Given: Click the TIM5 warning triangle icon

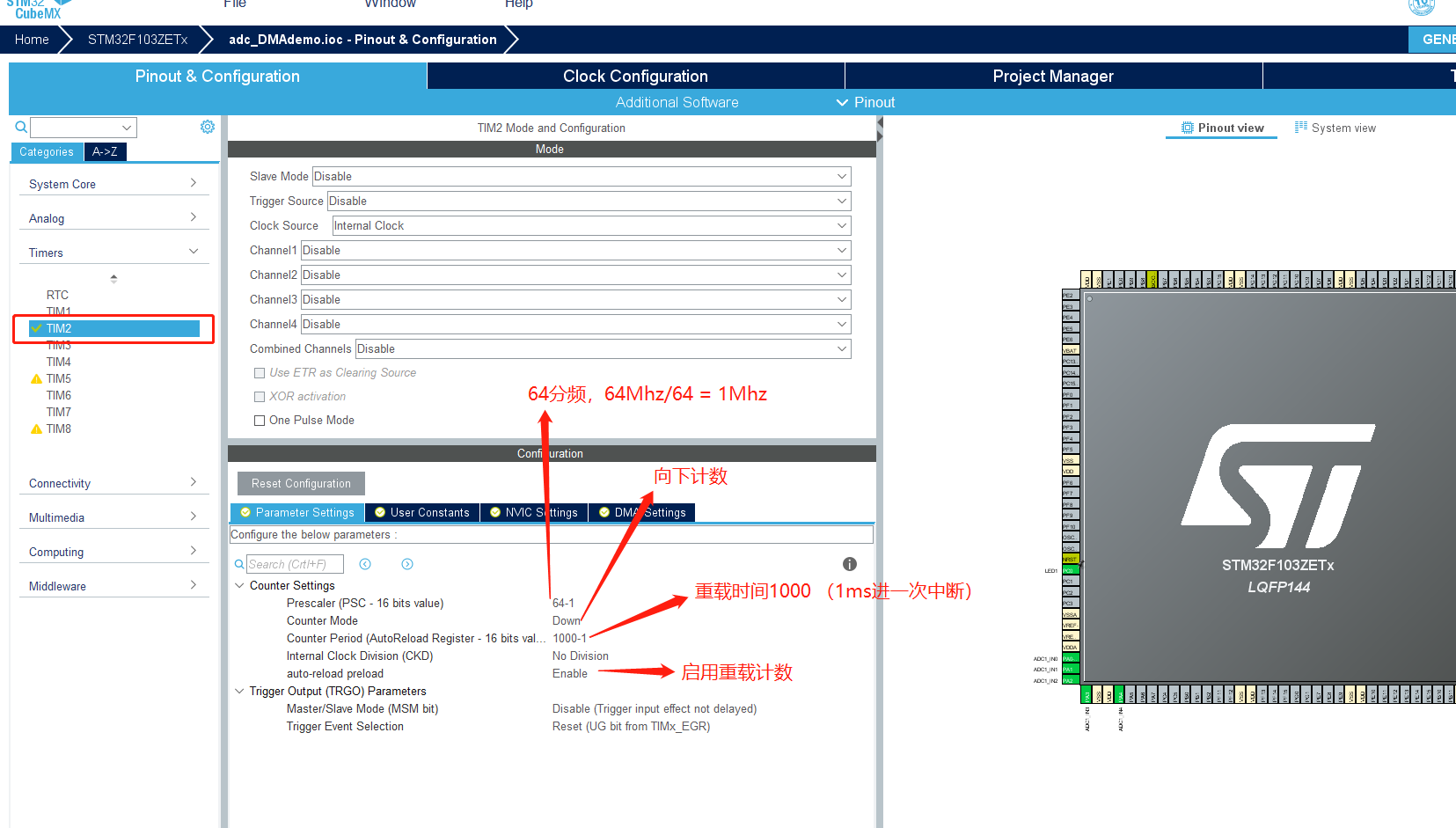Looking at the screenshot, I should (x=36, y=379).
